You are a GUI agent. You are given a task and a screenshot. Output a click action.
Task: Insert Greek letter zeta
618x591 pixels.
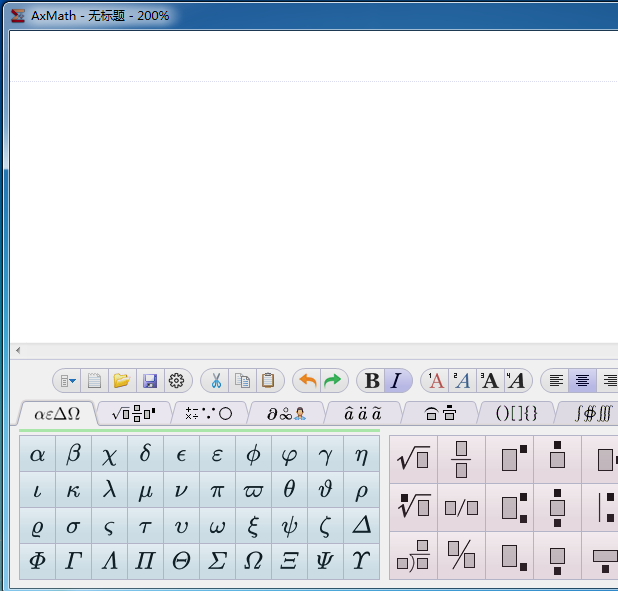325,526
